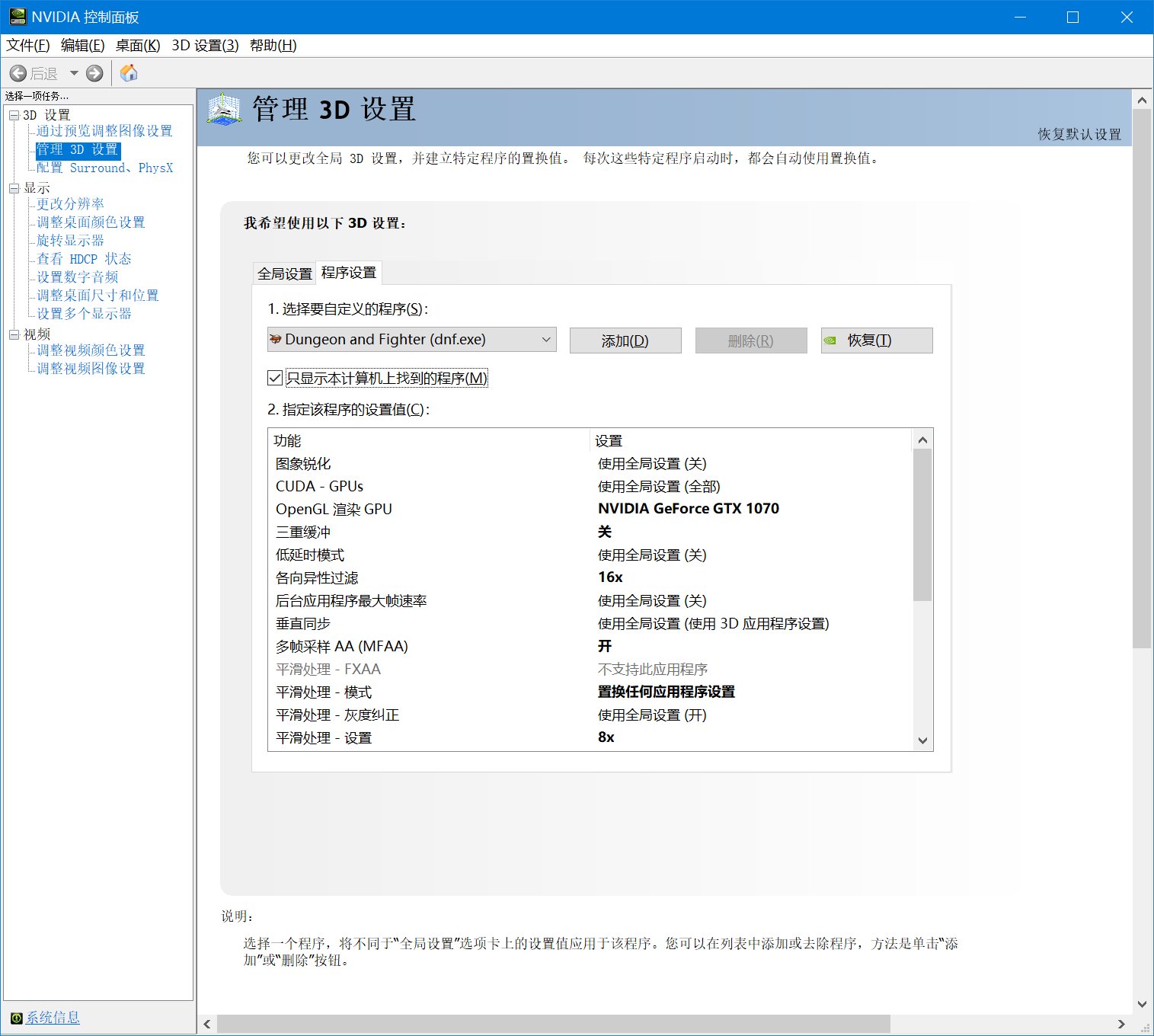Click settings list scroll up arrow
Viewport: 1154px width, 1036px height.
pyautogui.click(x=922, y=440)
